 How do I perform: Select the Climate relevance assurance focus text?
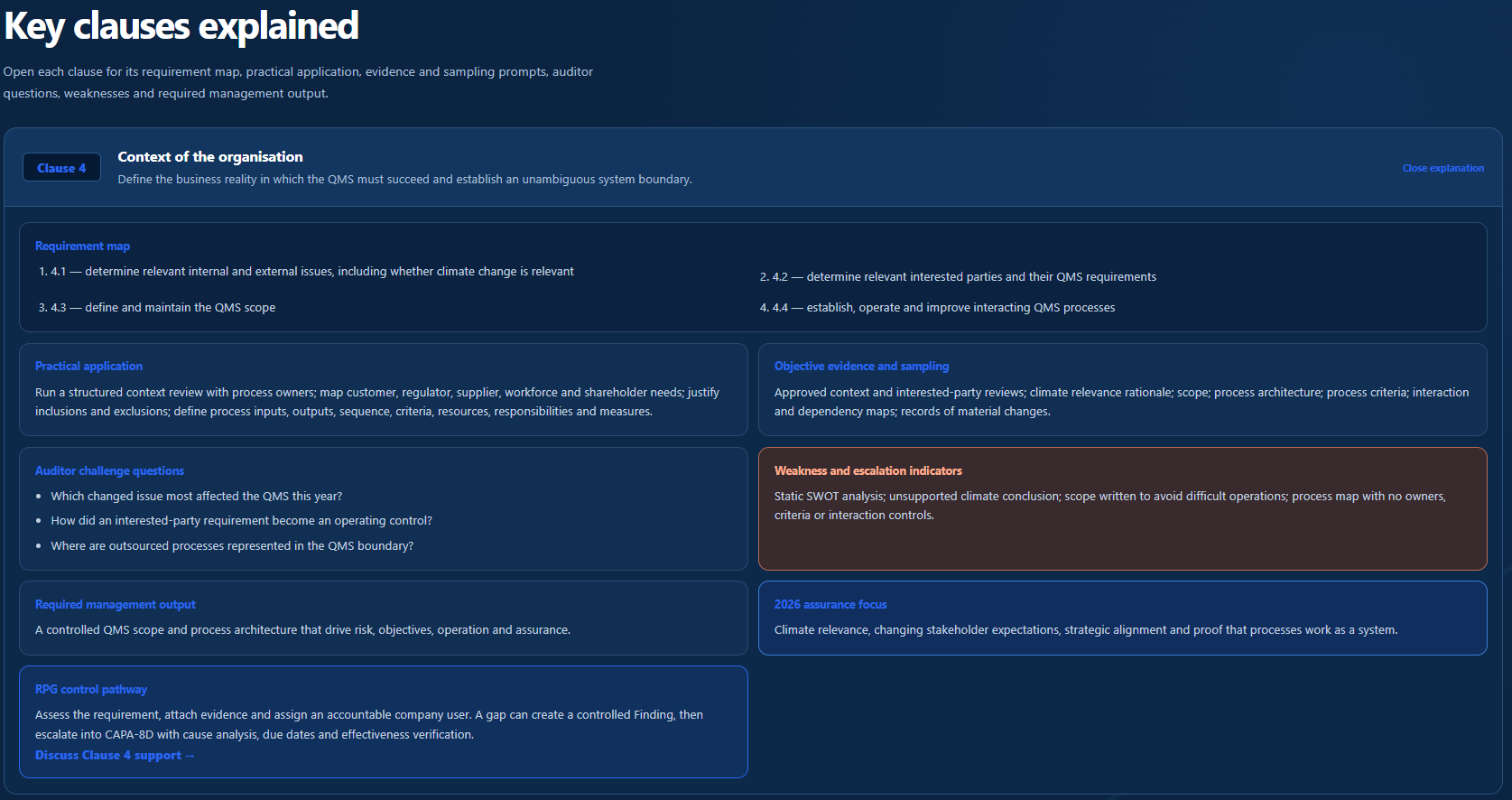point(1086,629)
